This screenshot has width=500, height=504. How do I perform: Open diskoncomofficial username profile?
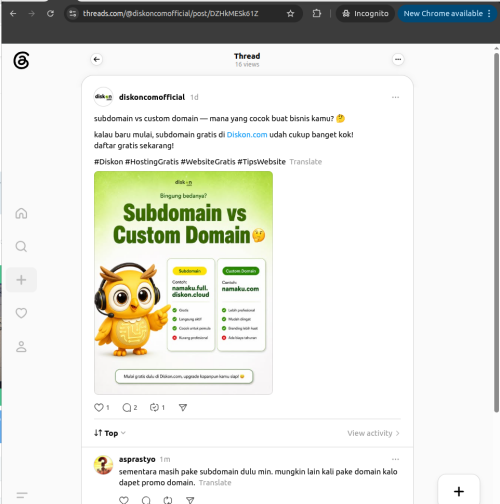[x=152, y=97]
